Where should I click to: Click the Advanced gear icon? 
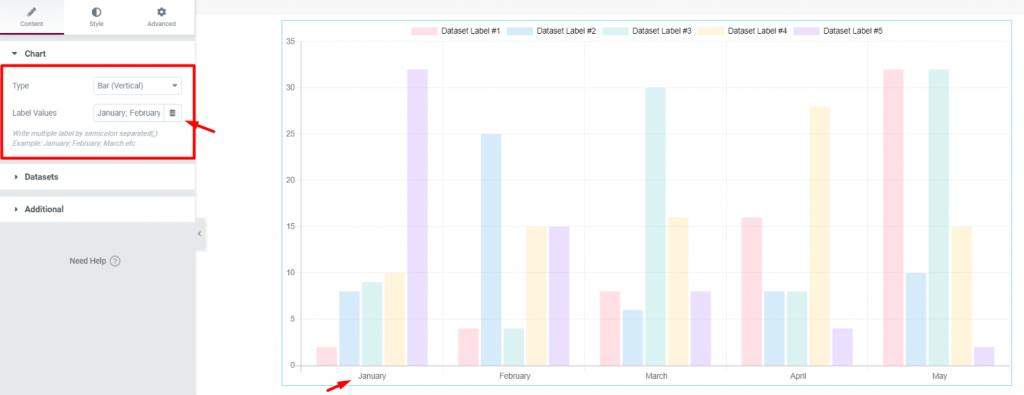(x=161, y=12)
